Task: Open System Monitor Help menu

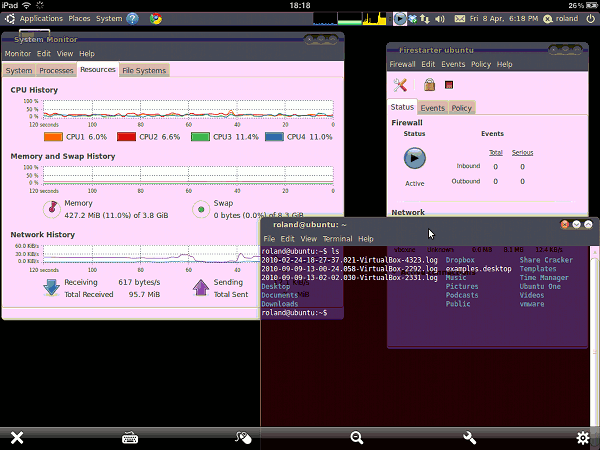Action: click(87, 54)
